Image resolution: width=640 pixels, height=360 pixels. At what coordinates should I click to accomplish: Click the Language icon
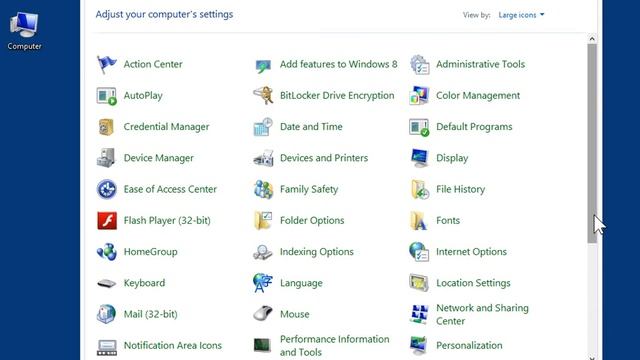click(263, 283)
